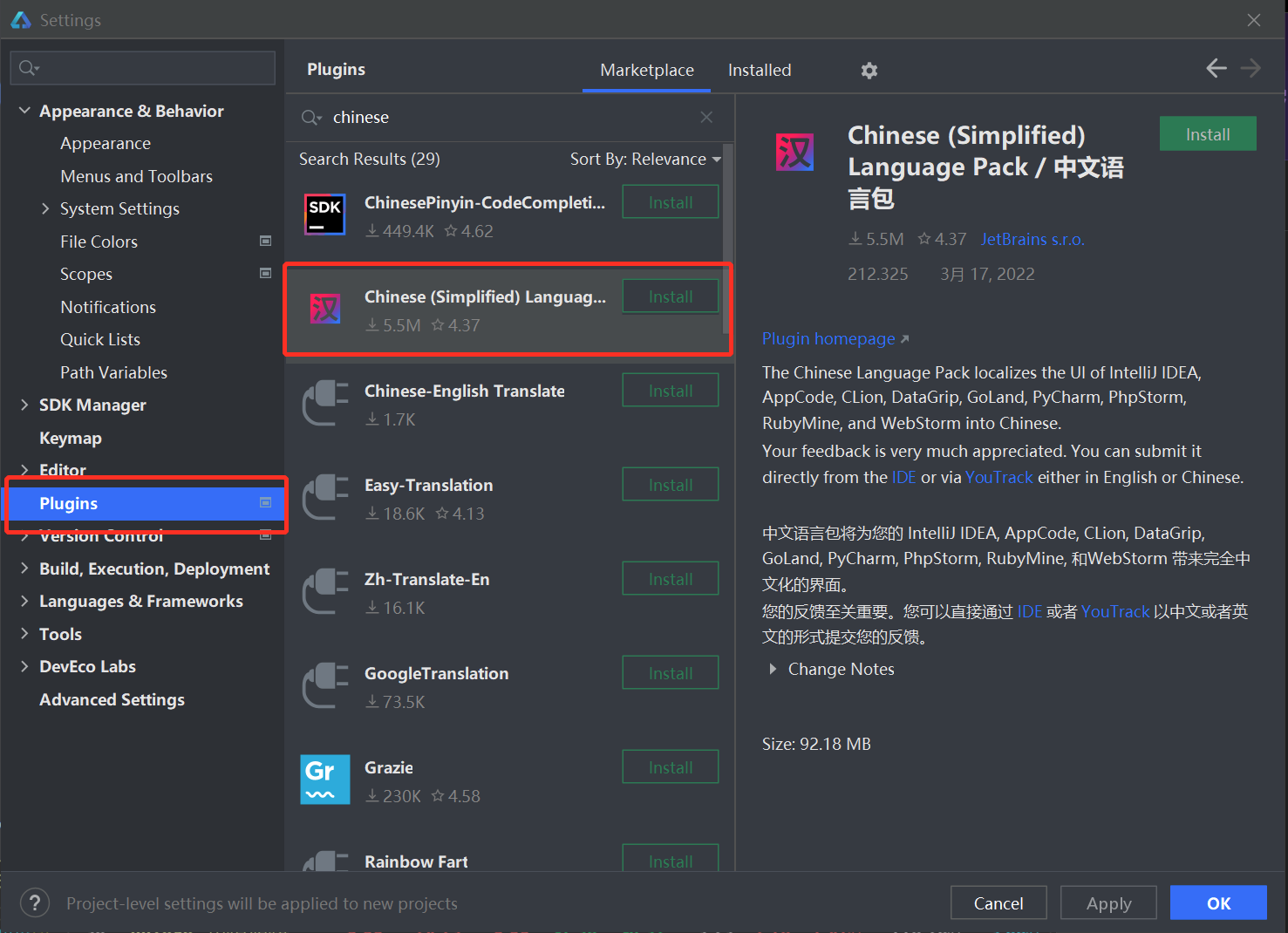The image size is (1288, 933).
Task: Open the YouTrack link in English description
Action: coord(999,477)
